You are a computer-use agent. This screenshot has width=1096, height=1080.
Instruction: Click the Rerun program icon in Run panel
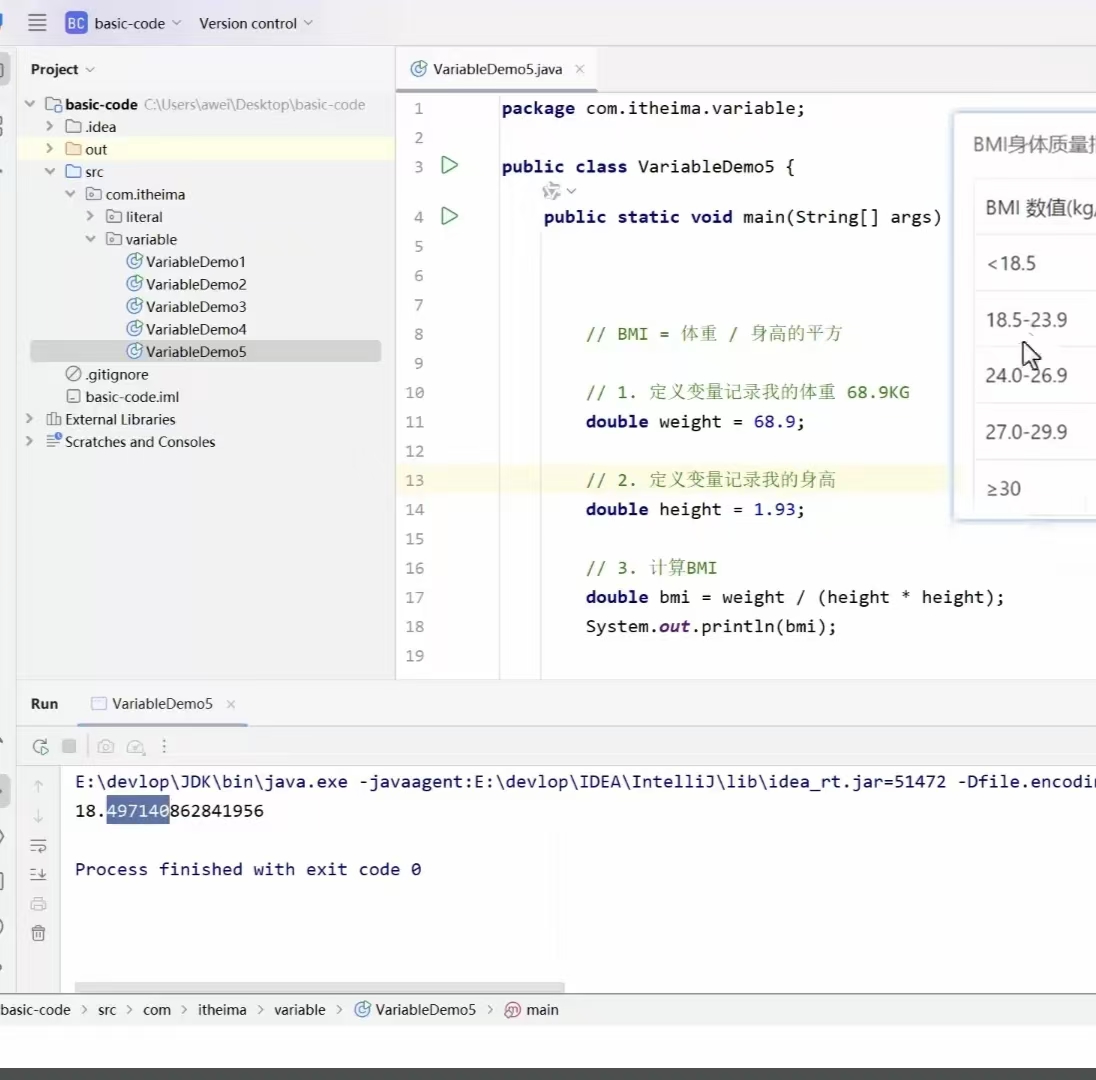pyautogui.click(x=41, y=747)
